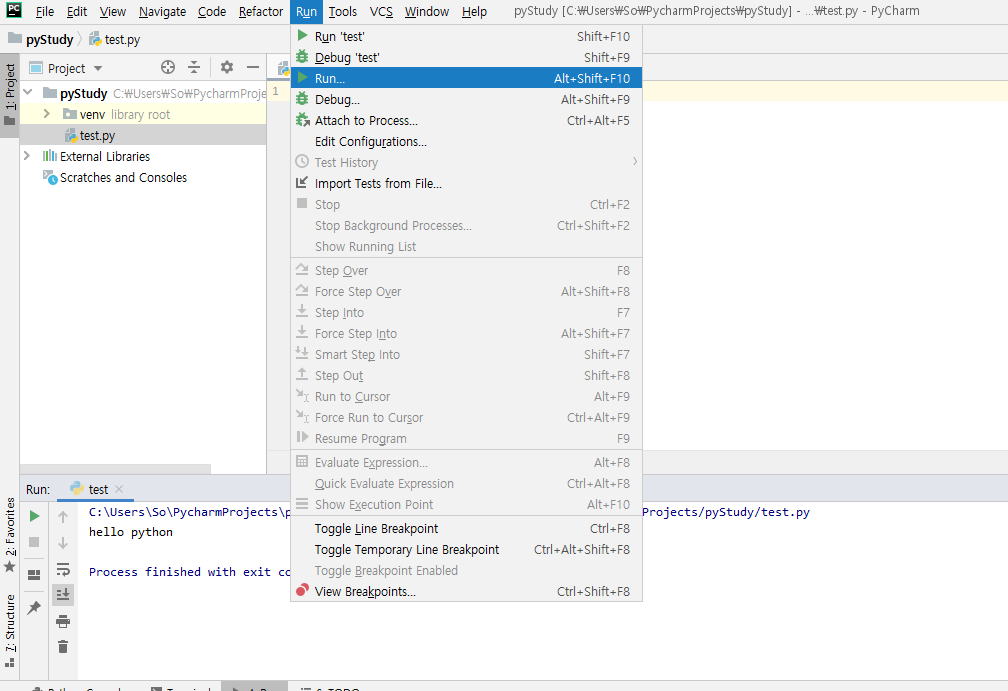This screenshot has height=691, width=1008.
Task: Expand External Libraries node
Action: pyautogui.click(x=27, y=156)
